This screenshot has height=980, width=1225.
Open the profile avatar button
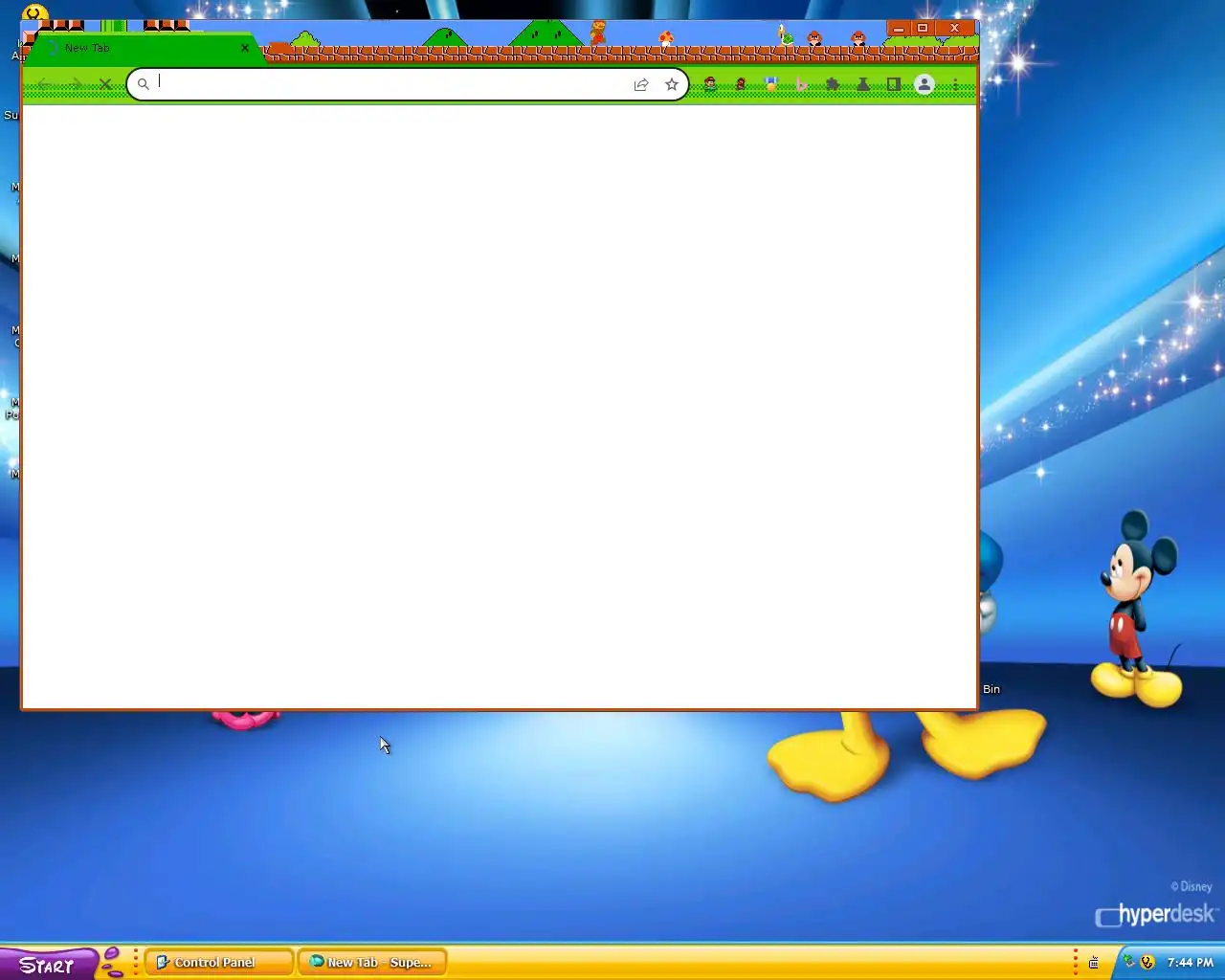[x=924, y=84]
